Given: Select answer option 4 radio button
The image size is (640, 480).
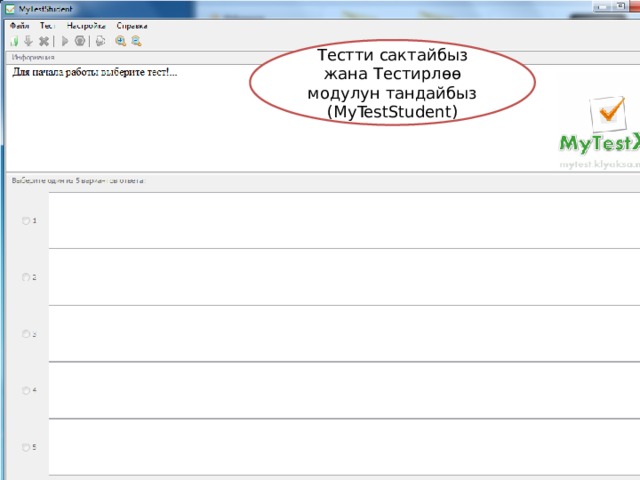Looking at the screenshot, I should click(x=26, y=391).
